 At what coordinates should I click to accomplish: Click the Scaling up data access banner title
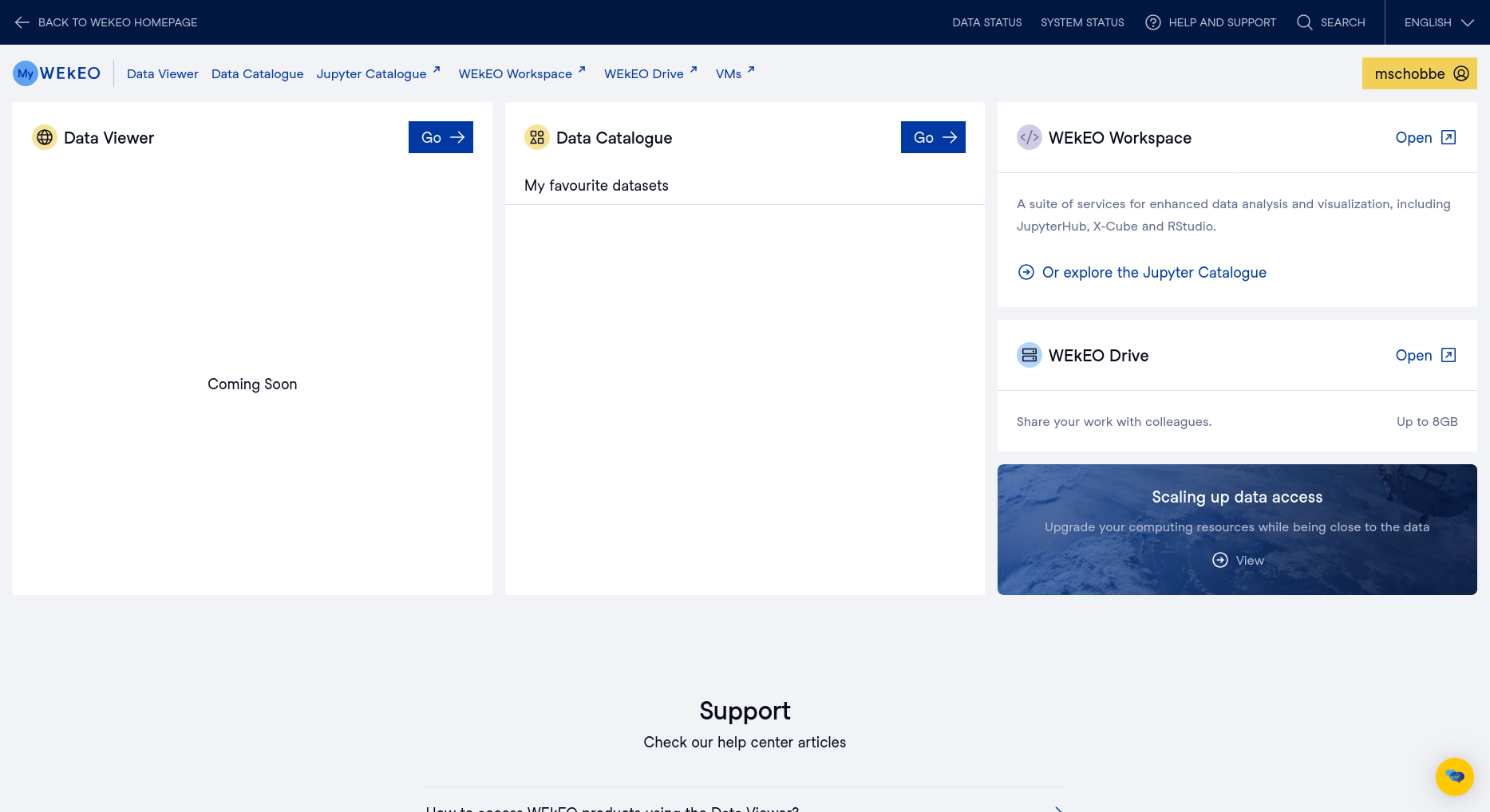tap(1237, 497)
